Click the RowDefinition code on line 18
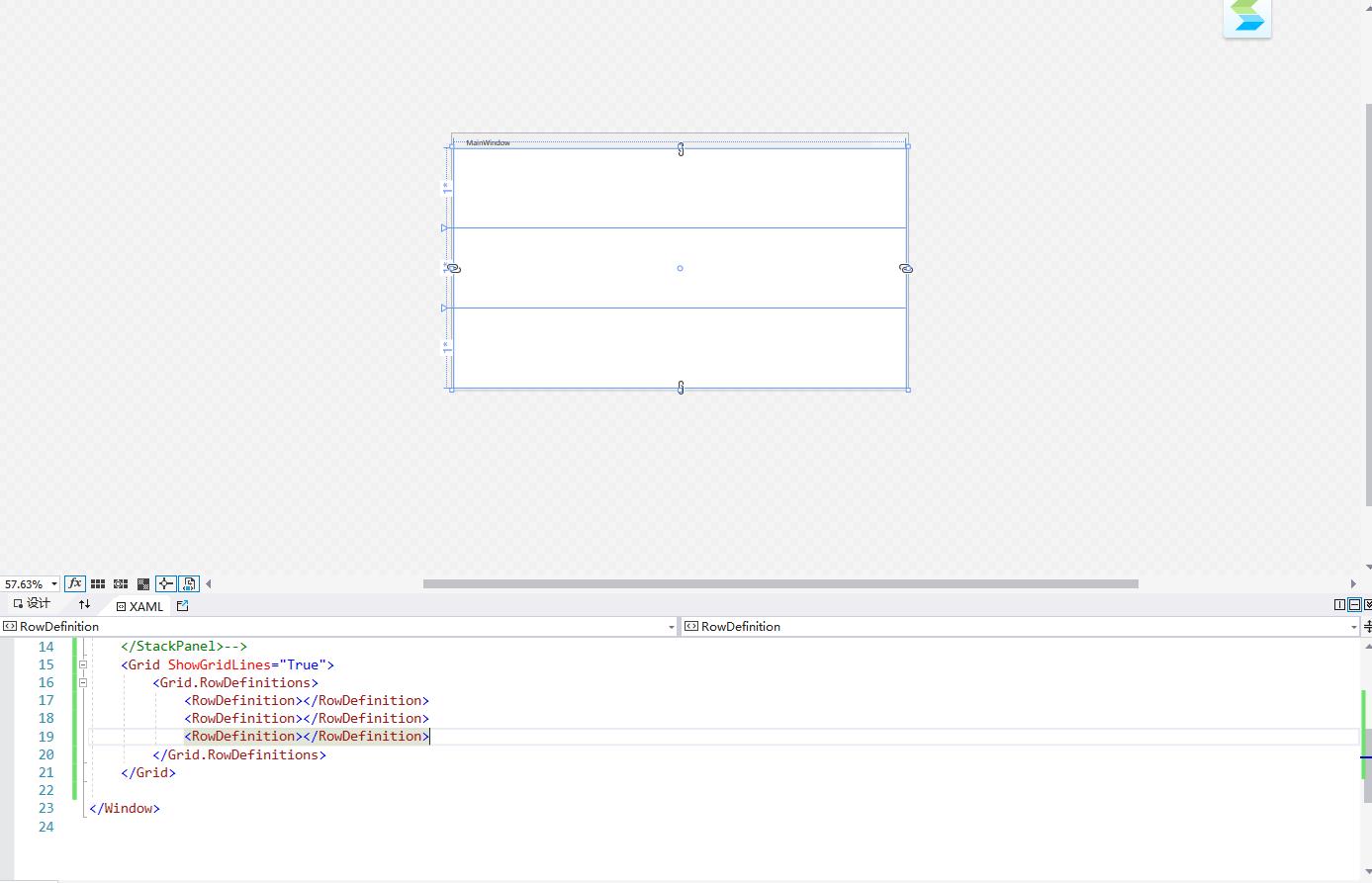Image resolution: width=1372 pixels, height=883 pixels. [307, 718]
